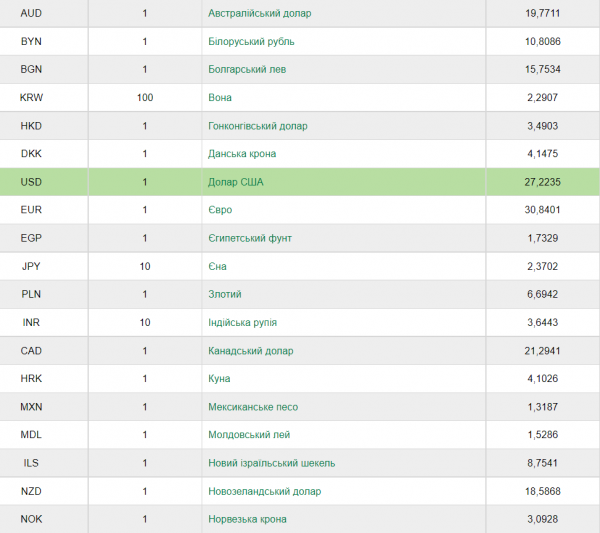Click the unit count 10 for JPY
This screenshot has height=533, width=600.
[145, 266]
